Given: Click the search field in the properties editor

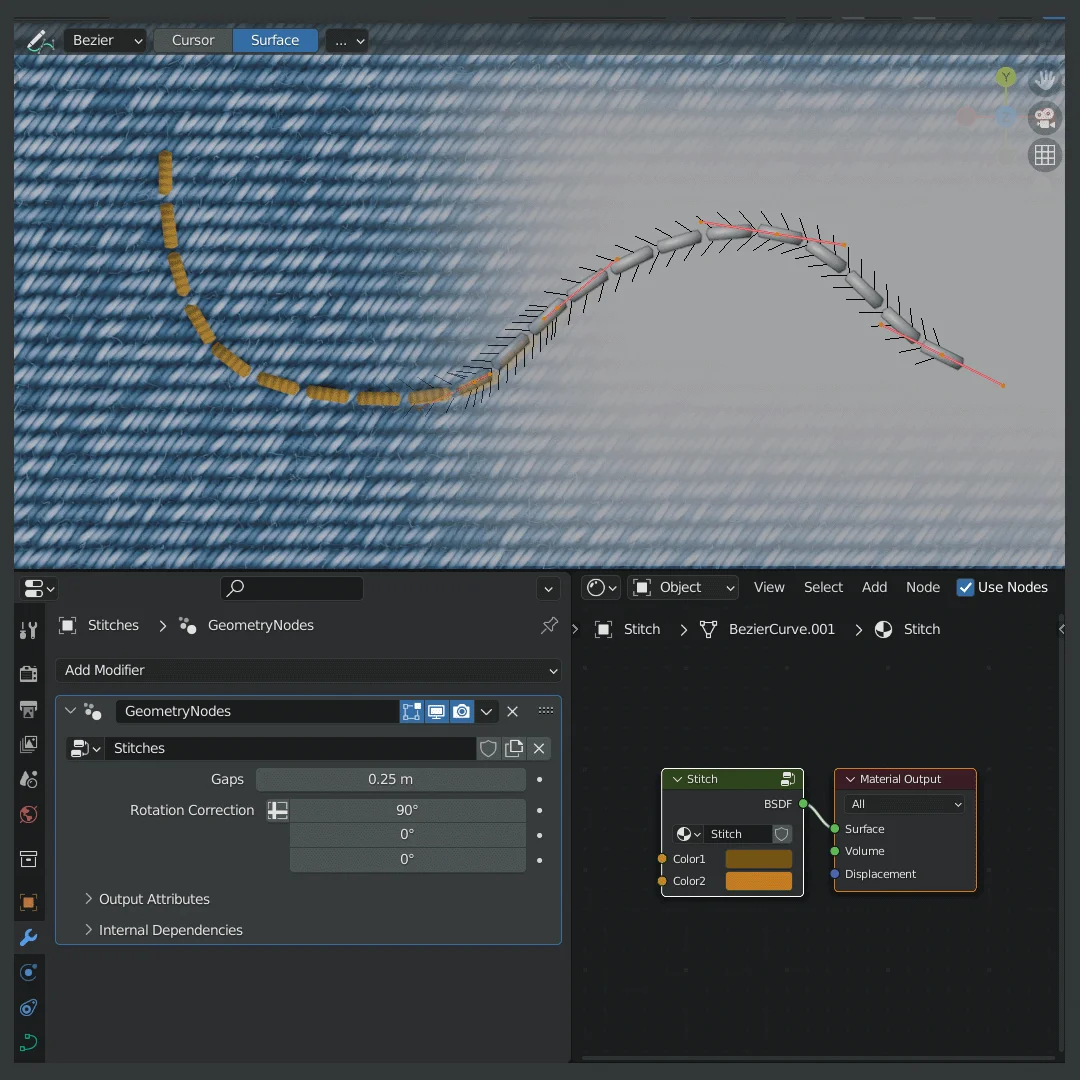Looking at the screenshot, I should (x=292, y=587).
